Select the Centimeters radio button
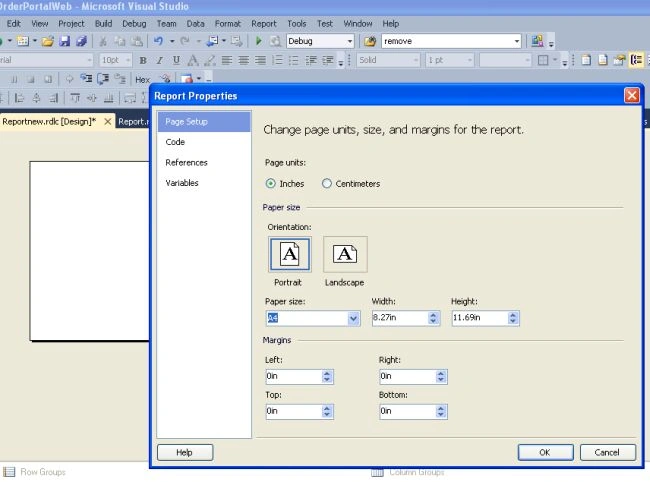The width and height of the screenshot is (650, 482). [x=327, y=184]
